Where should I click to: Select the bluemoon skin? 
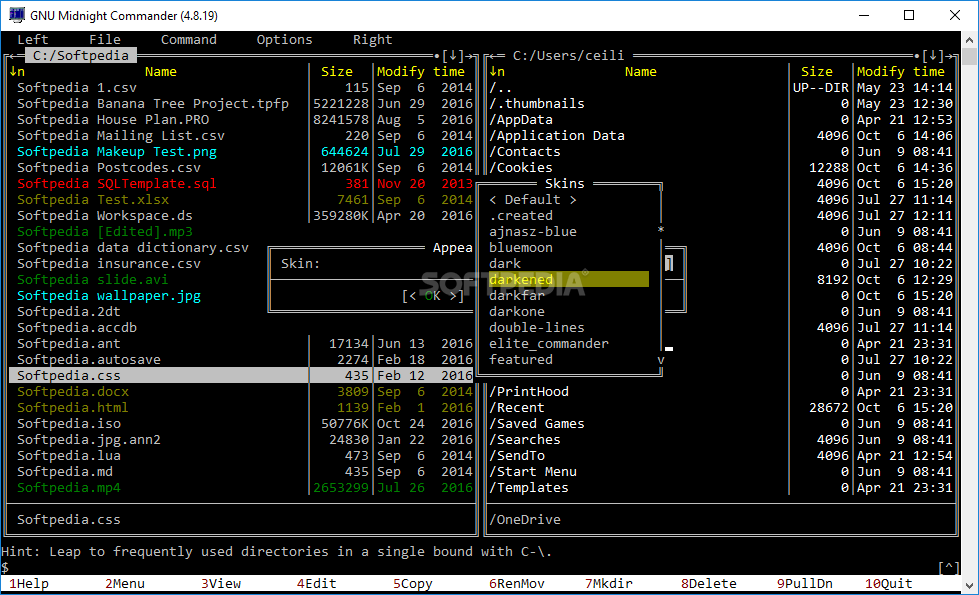(x=521, y=248)
